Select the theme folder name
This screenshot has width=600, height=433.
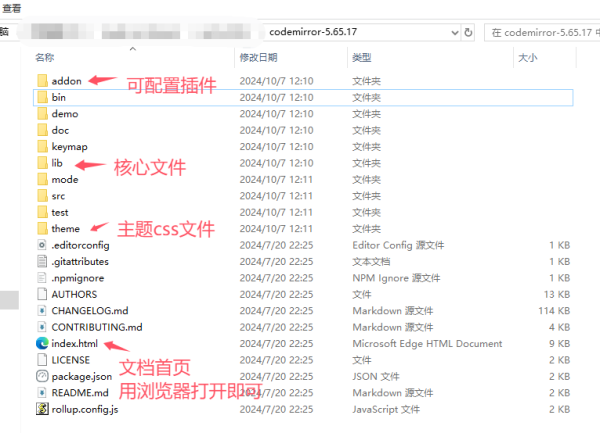point(66,229)
